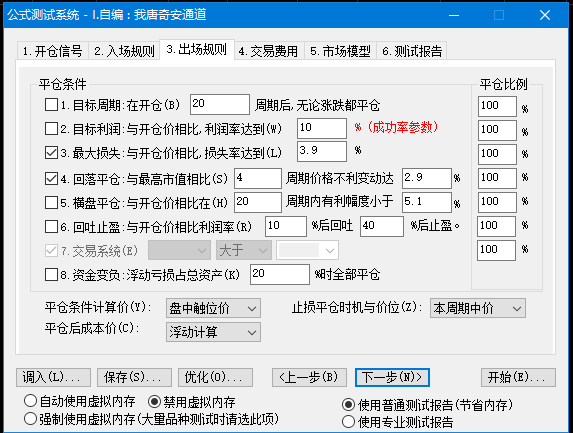Close the 公式测试系统 dialog
Screen dimensions: 573x433
click(x=545, y=15)
